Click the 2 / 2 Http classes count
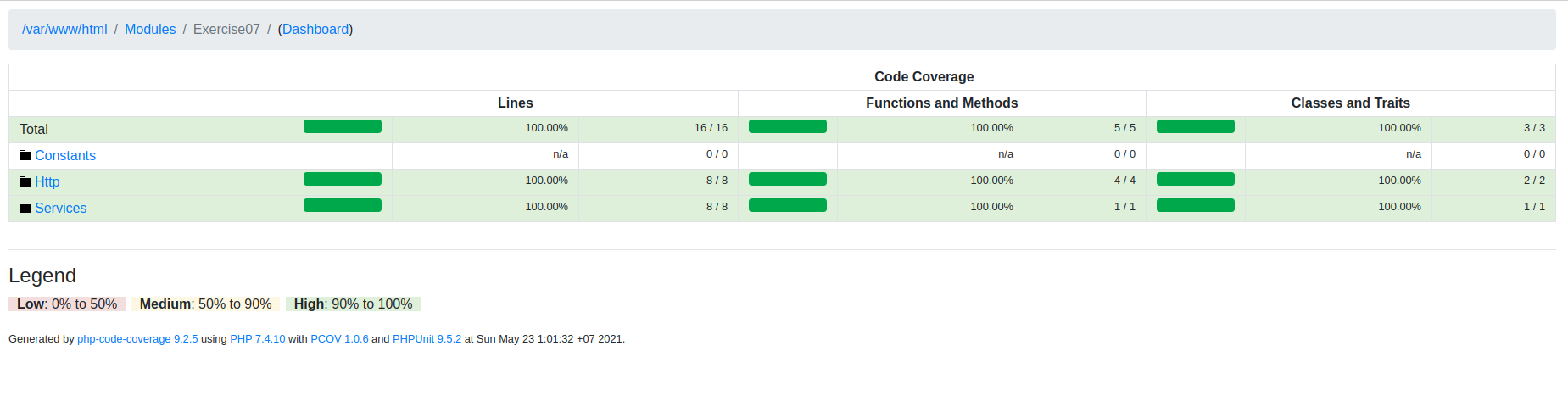The image size is (1568, 401). 1534,181
